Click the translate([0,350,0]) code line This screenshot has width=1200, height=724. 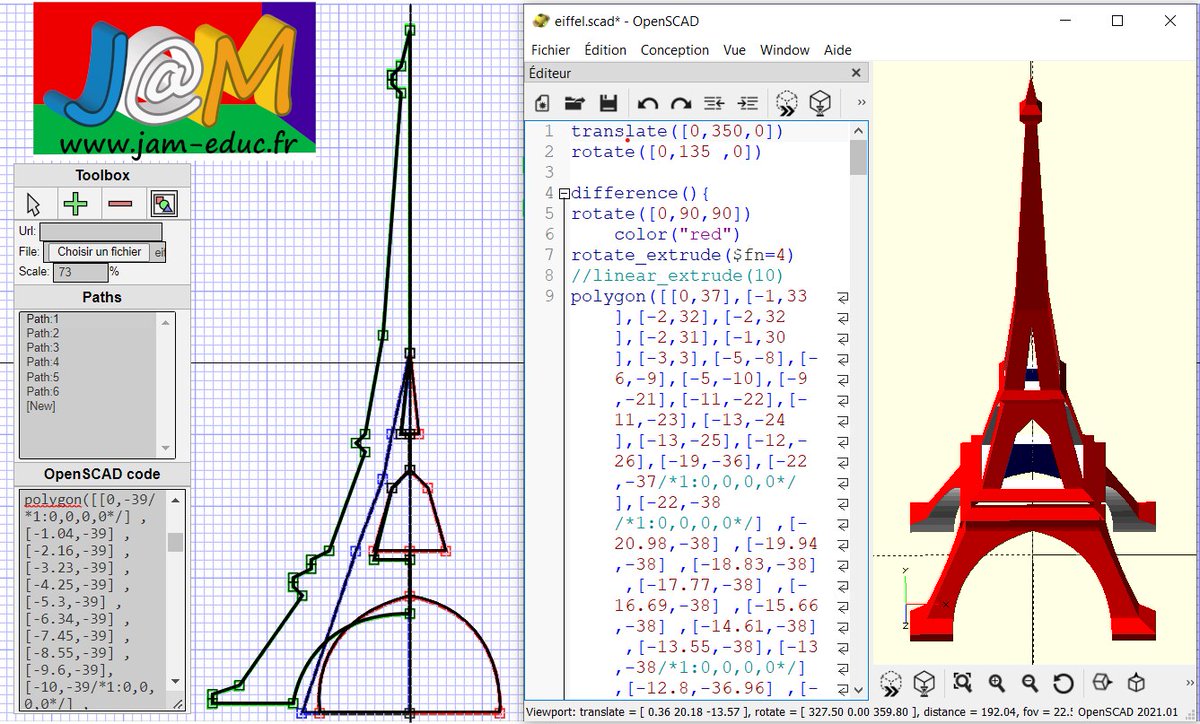point(677,131)
